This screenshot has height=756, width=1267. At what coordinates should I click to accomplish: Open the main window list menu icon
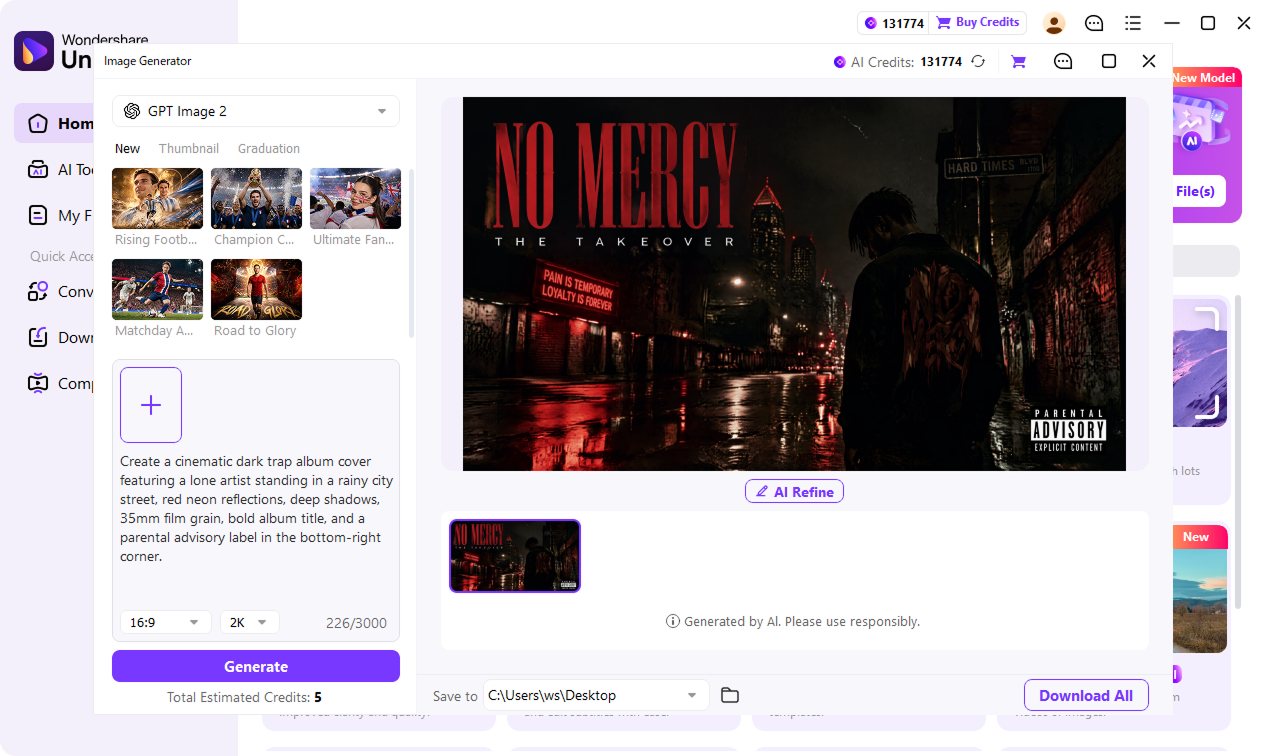point(1133,23)
